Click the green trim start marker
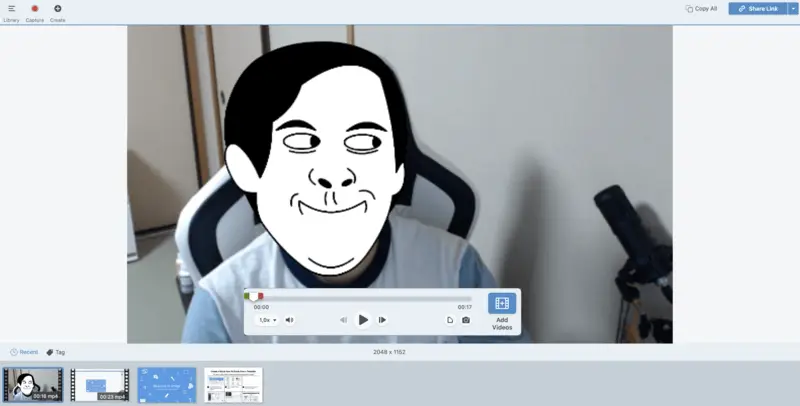The height and width of the screenshot is (406, 800). pyautogui.click(x=247, y=296)
